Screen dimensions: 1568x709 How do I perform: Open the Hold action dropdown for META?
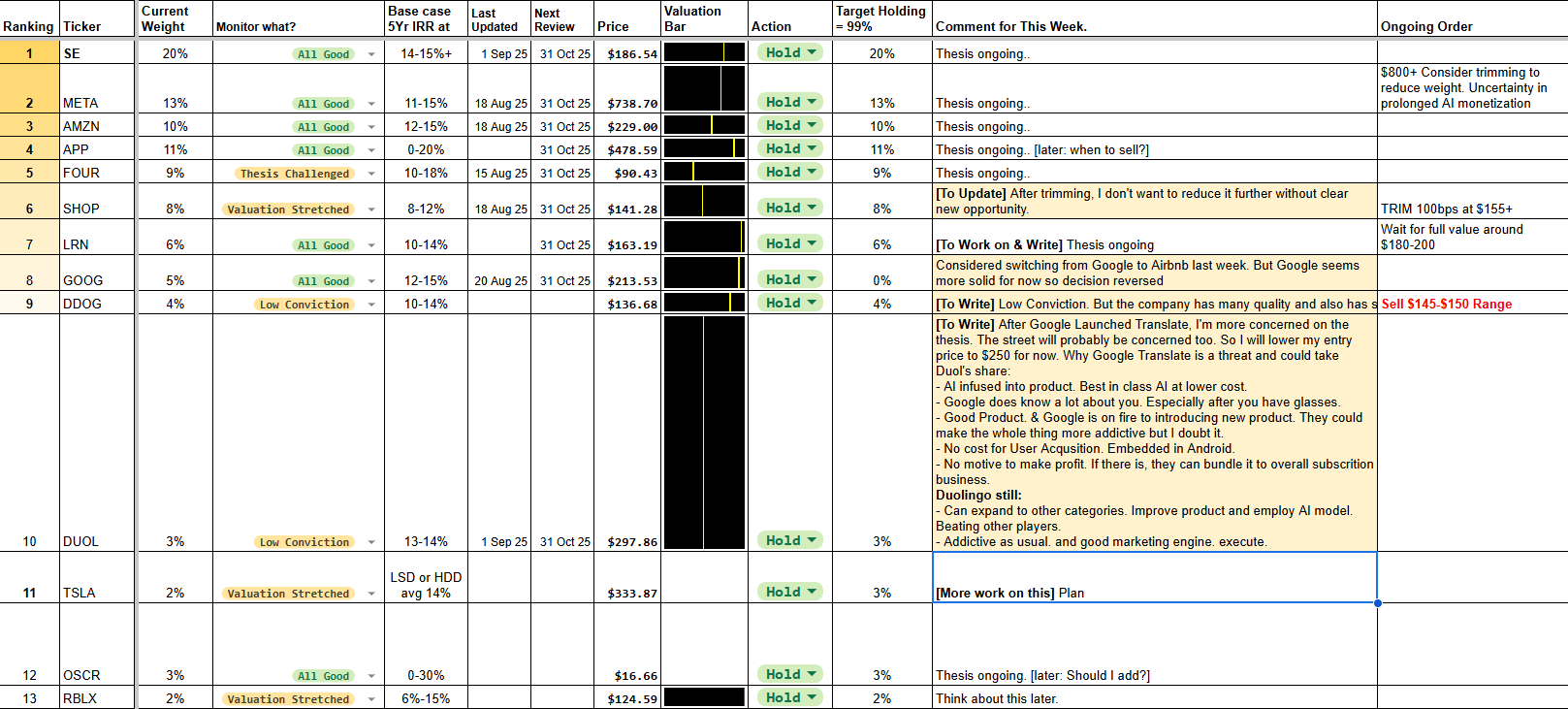click(790, 102)
